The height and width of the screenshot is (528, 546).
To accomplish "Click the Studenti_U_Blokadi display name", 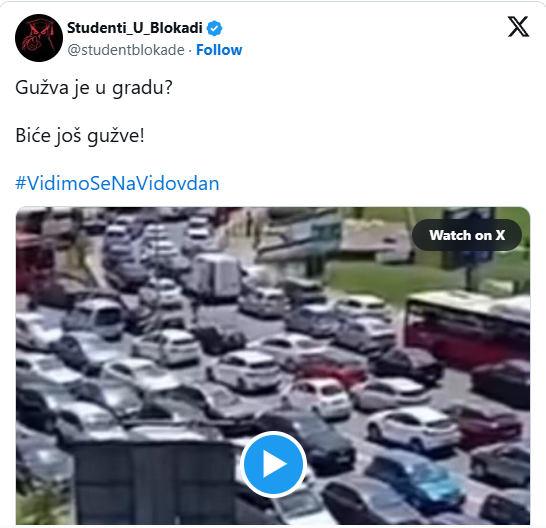I will click(135, 28).
